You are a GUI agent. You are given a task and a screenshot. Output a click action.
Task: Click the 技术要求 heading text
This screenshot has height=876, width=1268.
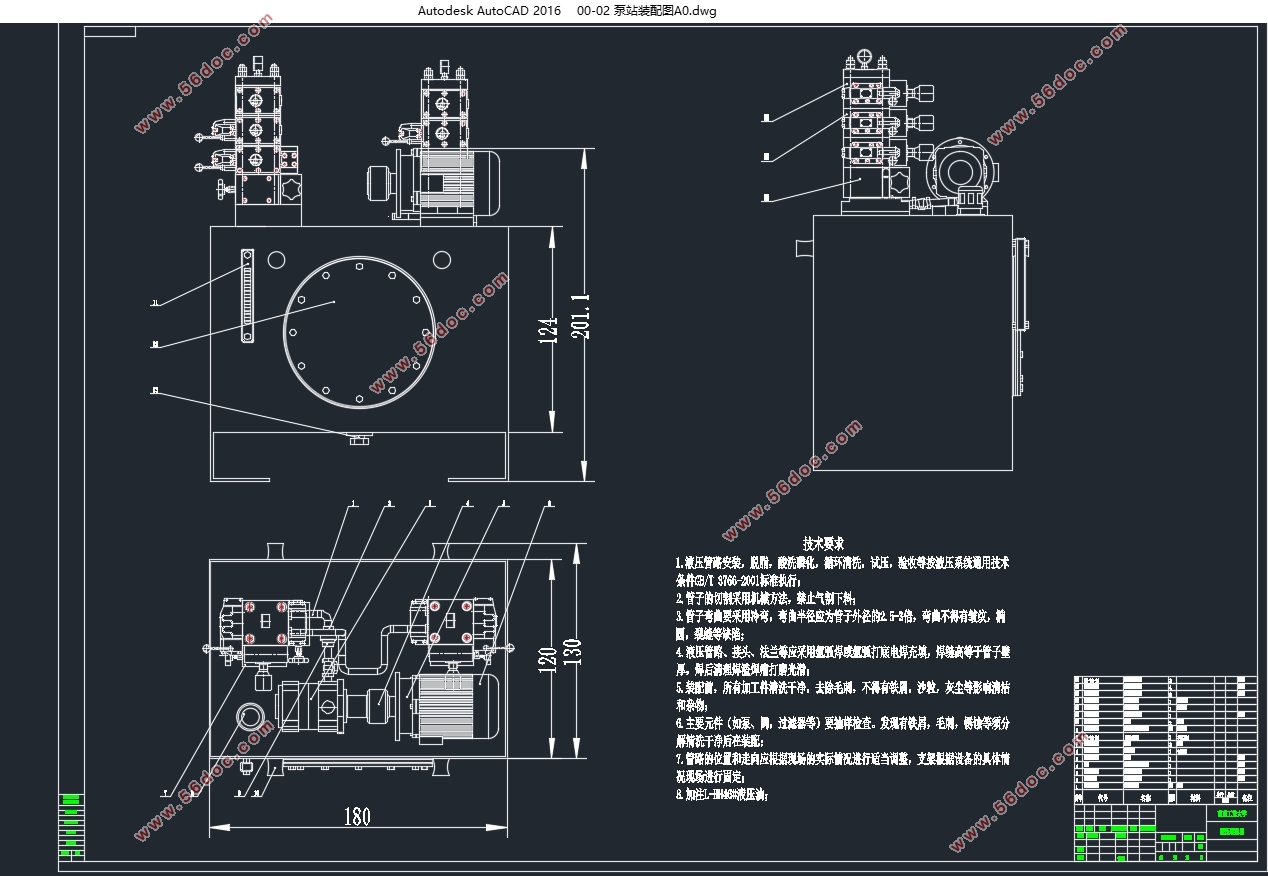coord(824,544)
